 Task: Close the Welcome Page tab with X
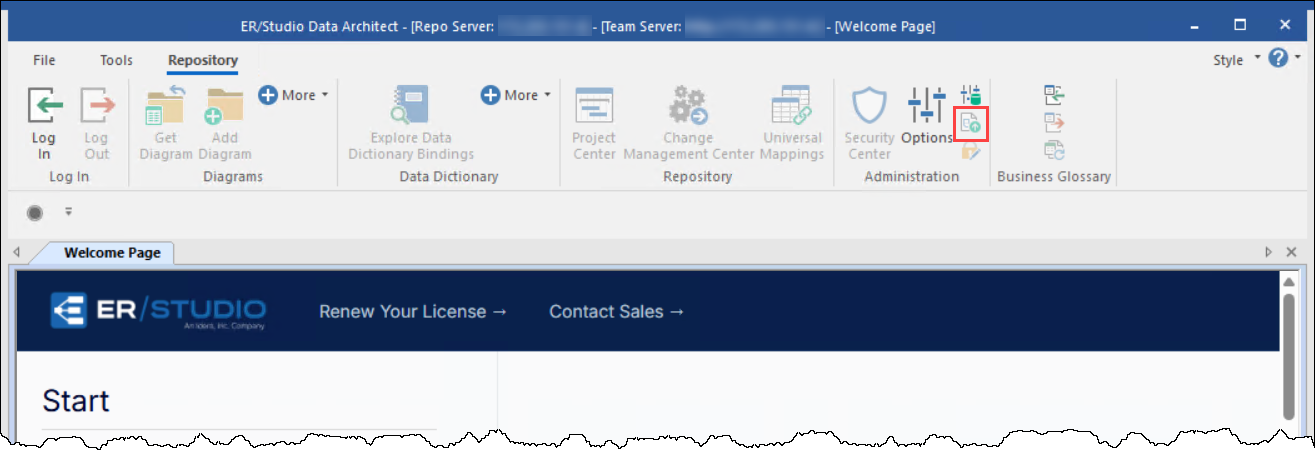tap(1292, 253)
